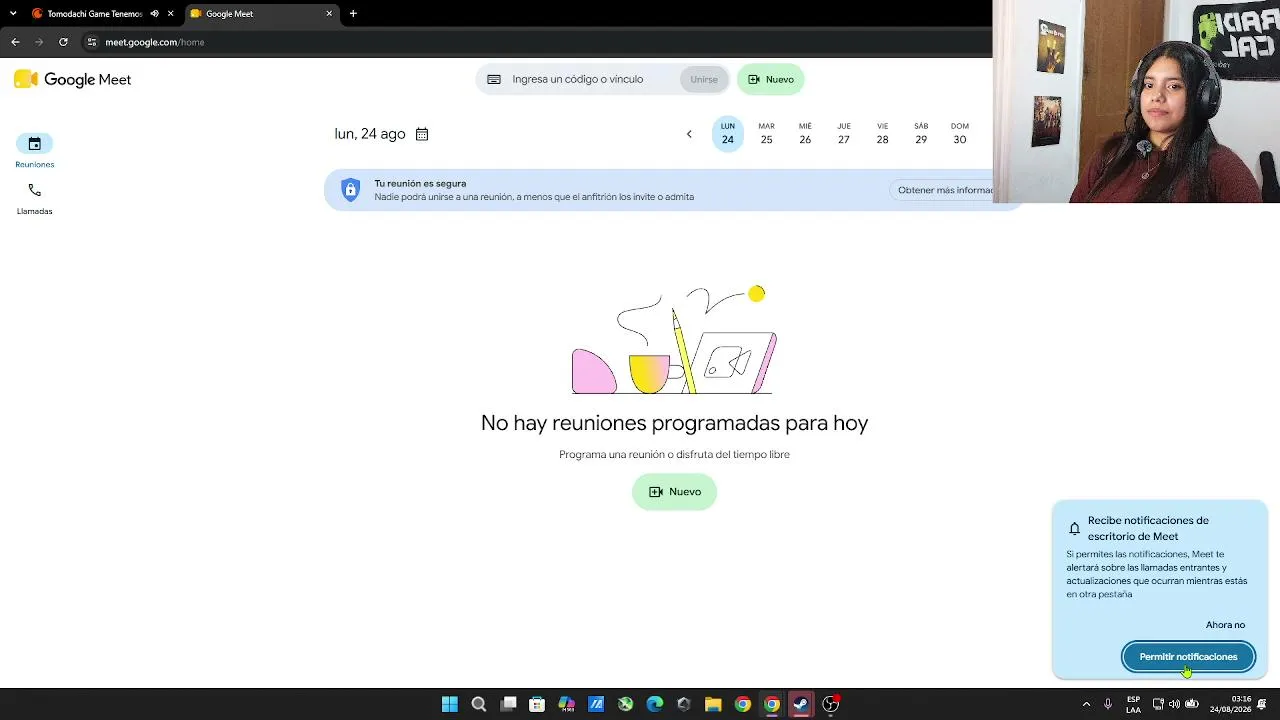Click the bell icon in notification card
Image resolution: width=1280 pixels, height=720 pixels.
coord(1075,528)
